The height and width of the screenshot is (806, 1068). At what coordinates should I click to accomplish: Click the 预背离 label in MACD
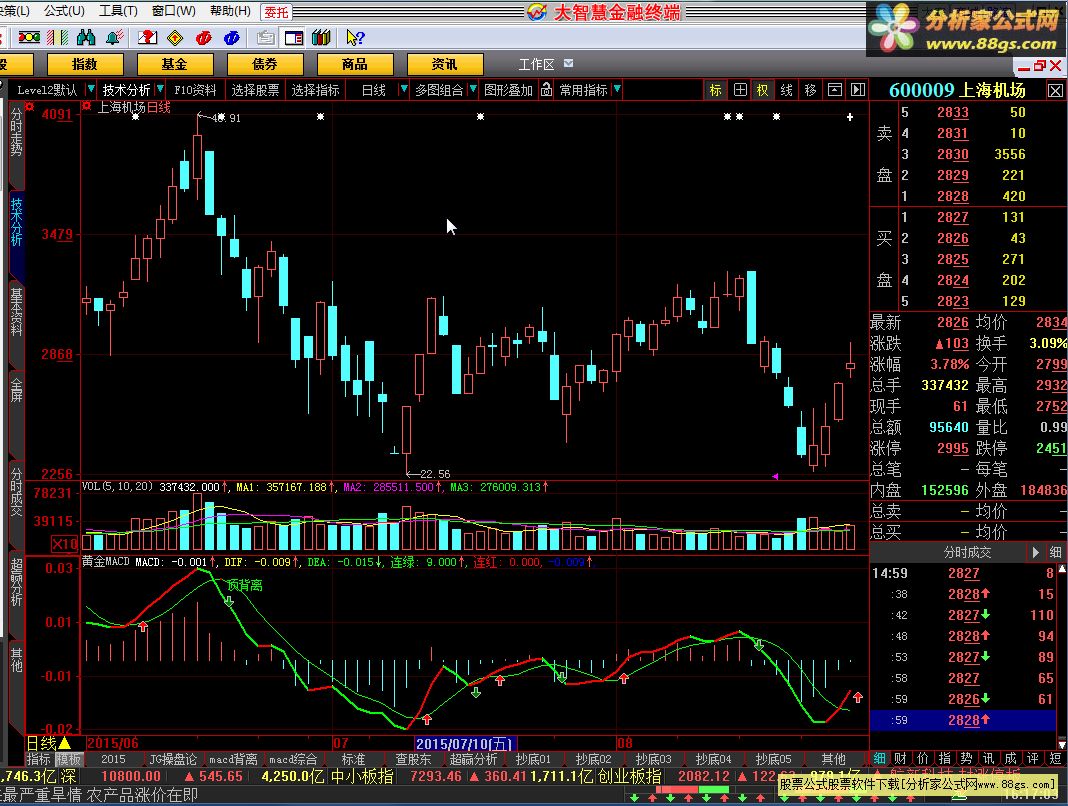tap(245, 585)
